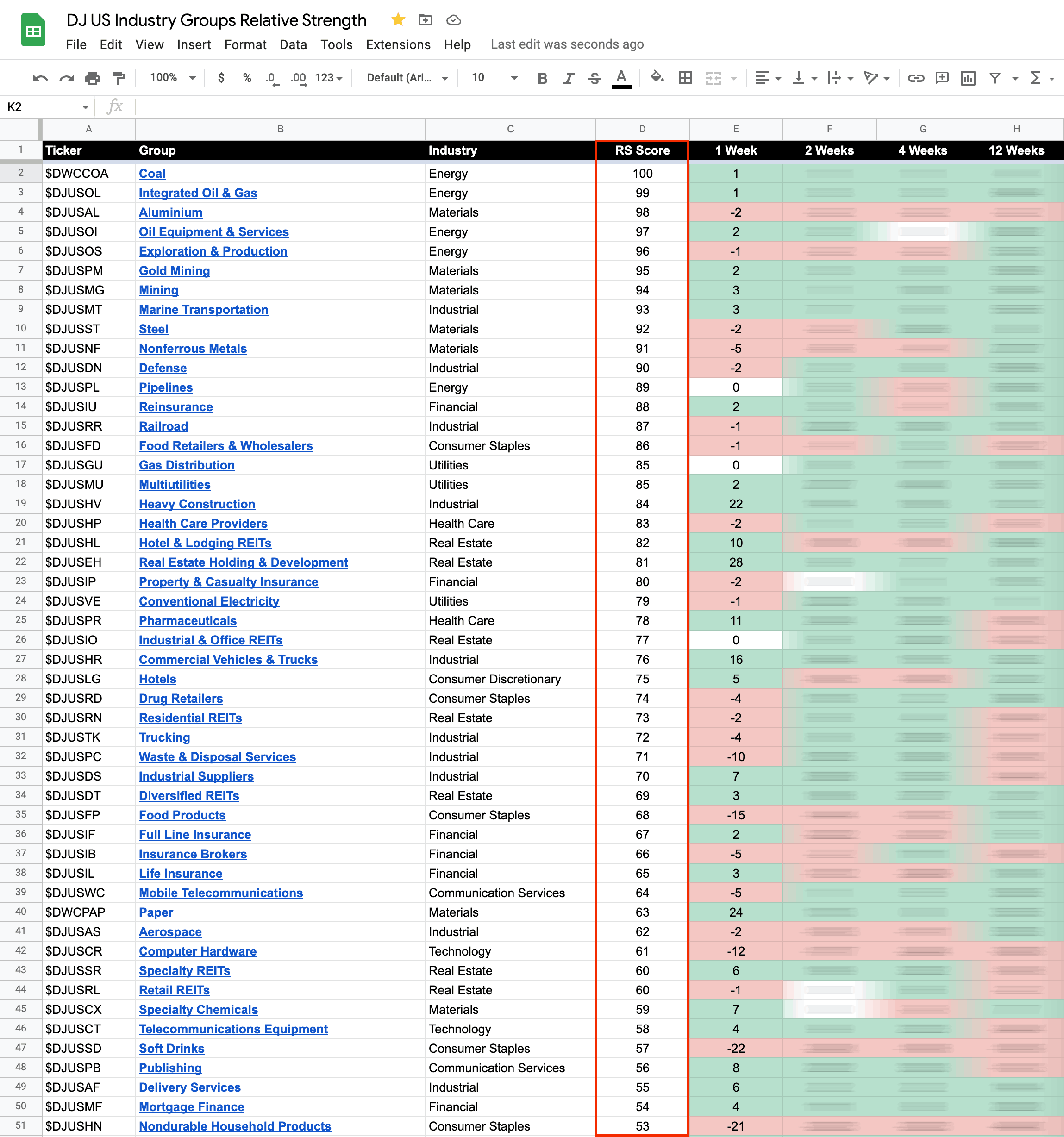
Task: Expand merge cells options arrow
Action: pyautogui.click(x=734, y=78)
